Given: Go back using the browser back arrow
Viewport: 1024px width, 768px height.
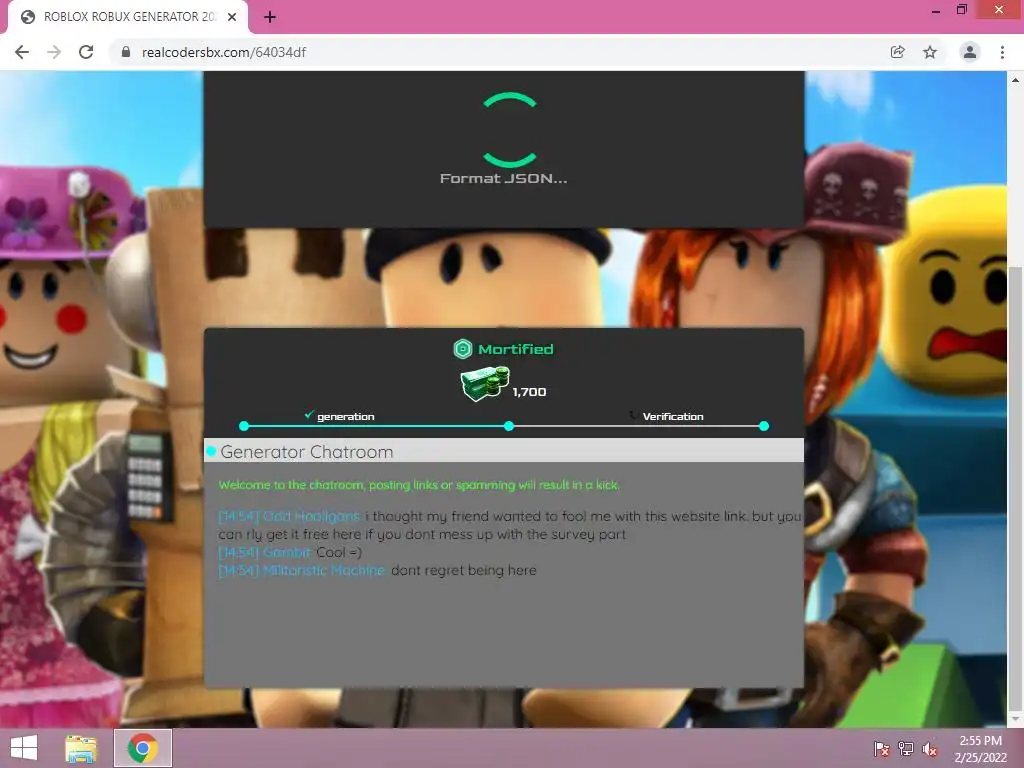Looking at the screenshot, I should click(22, 52).
